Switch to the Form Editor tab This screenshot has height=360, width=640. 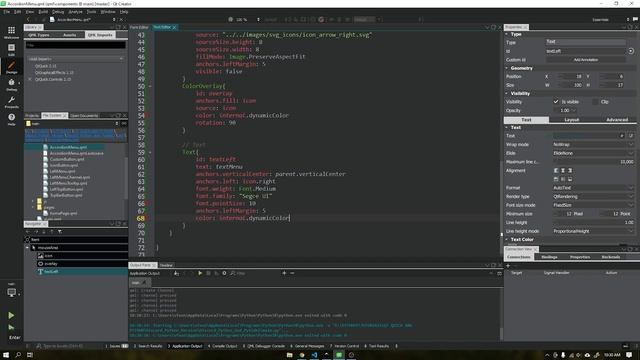[x=140, y=27]
